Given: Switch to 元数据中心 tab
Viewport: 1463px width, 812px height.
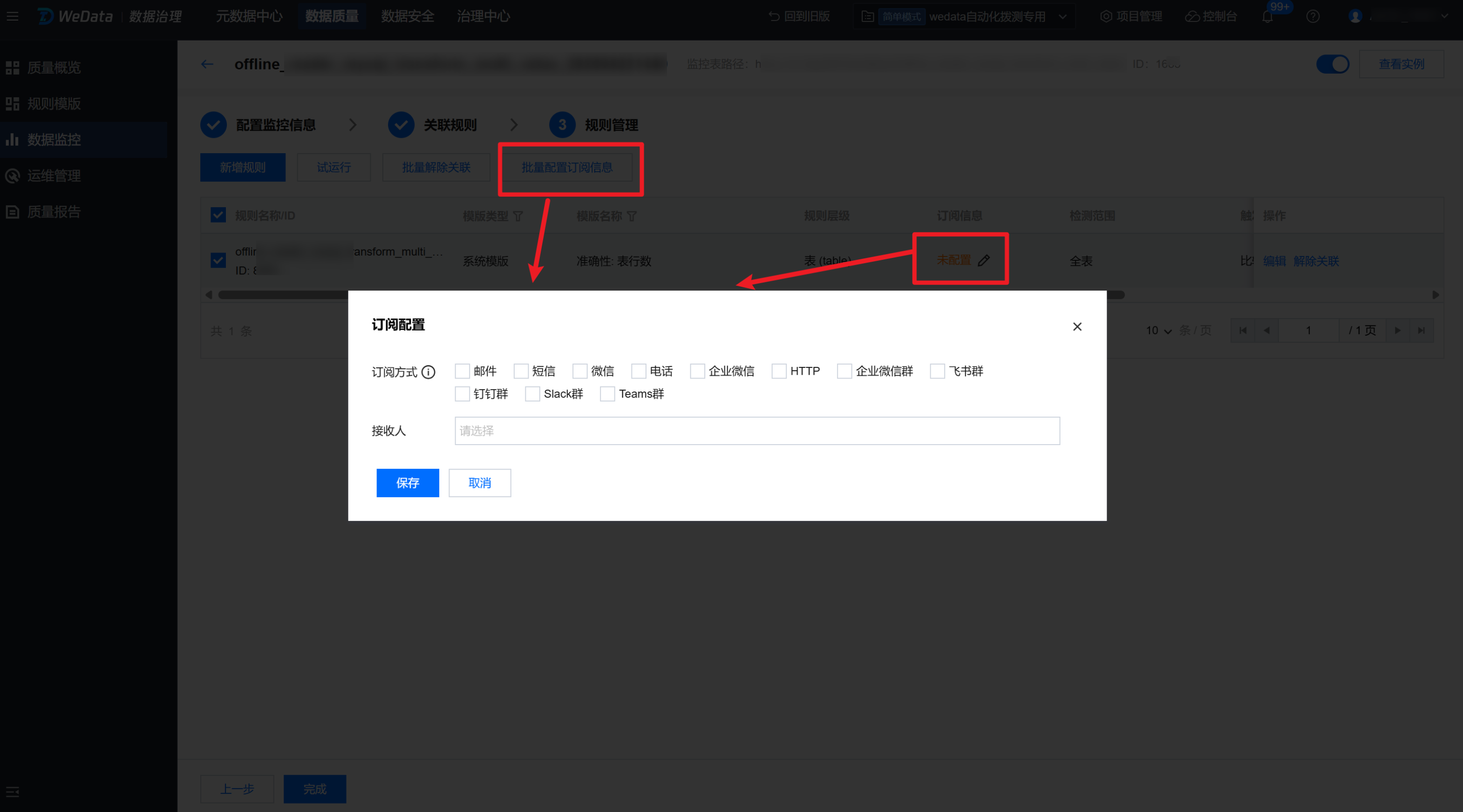Looking at the screenshot, I should pos(249,16).
